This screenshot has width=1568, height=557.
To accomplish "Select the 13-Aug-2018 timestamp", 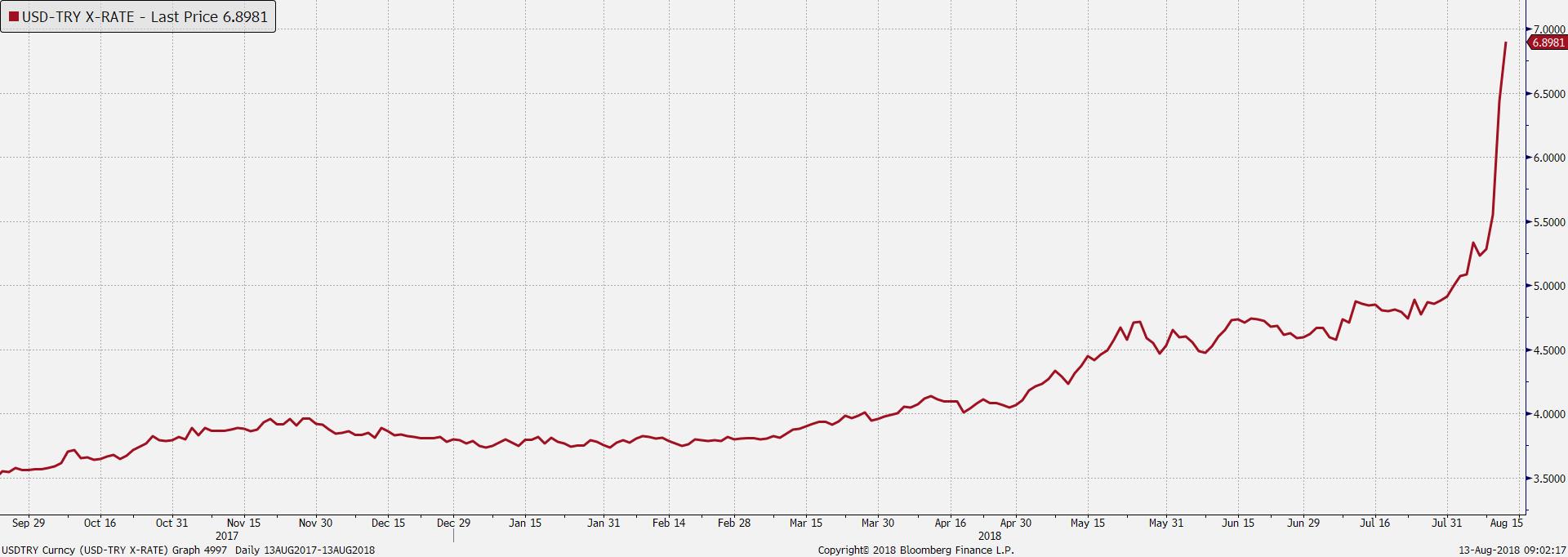I will tap(1512, 550).
